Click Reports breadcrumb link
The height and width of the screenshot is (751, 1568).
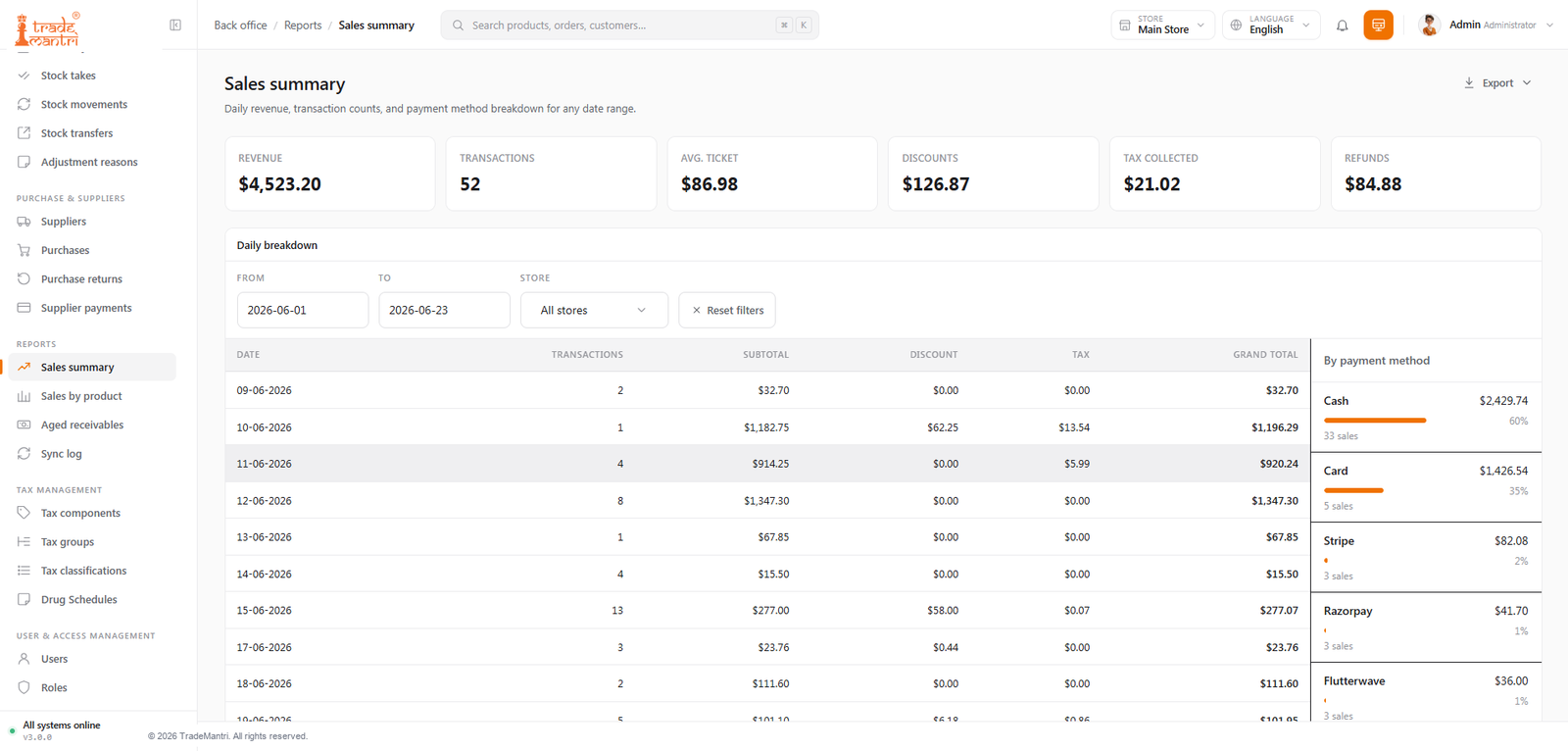[303, 25]
